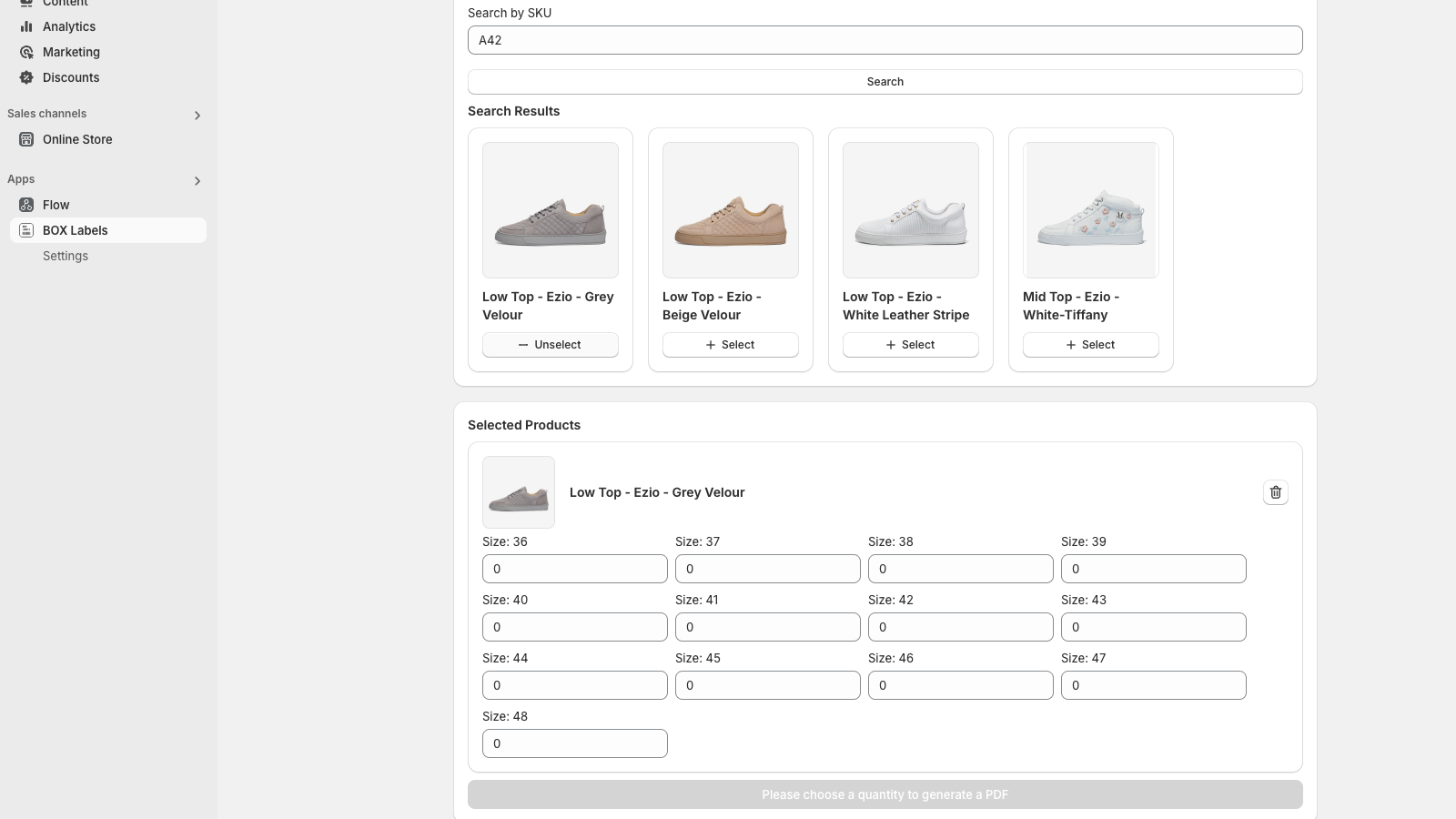Click the Online Store icon
Image resolution: width=1456 pixels, height=819 pixels.
pos(25,139)
